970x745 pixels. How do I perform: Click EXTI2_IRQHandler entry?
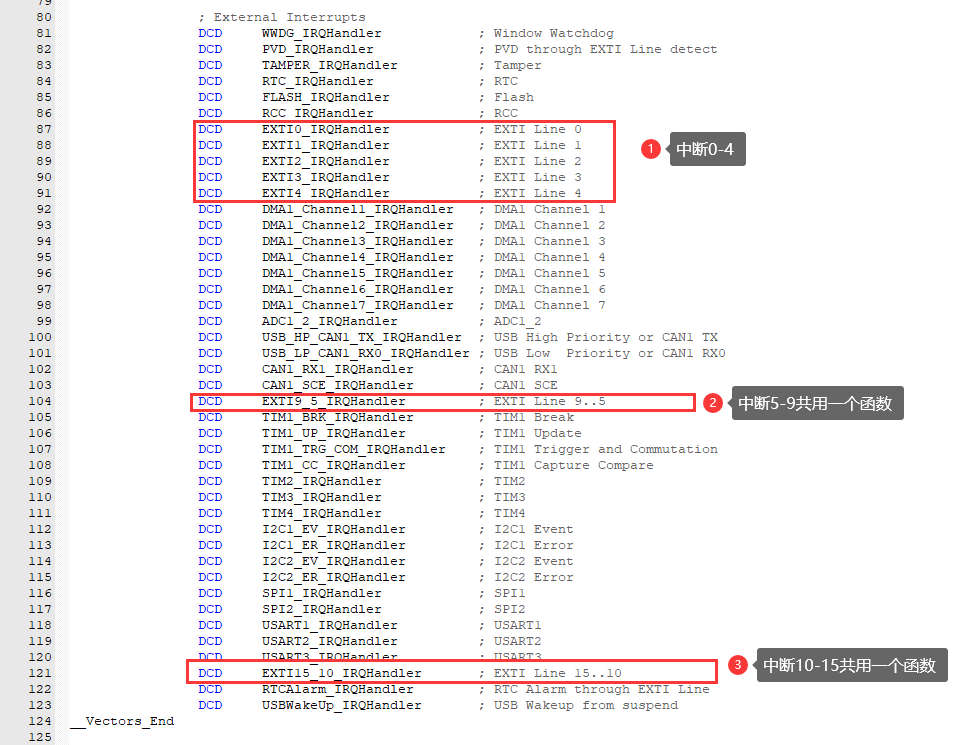tap(325, 161)
